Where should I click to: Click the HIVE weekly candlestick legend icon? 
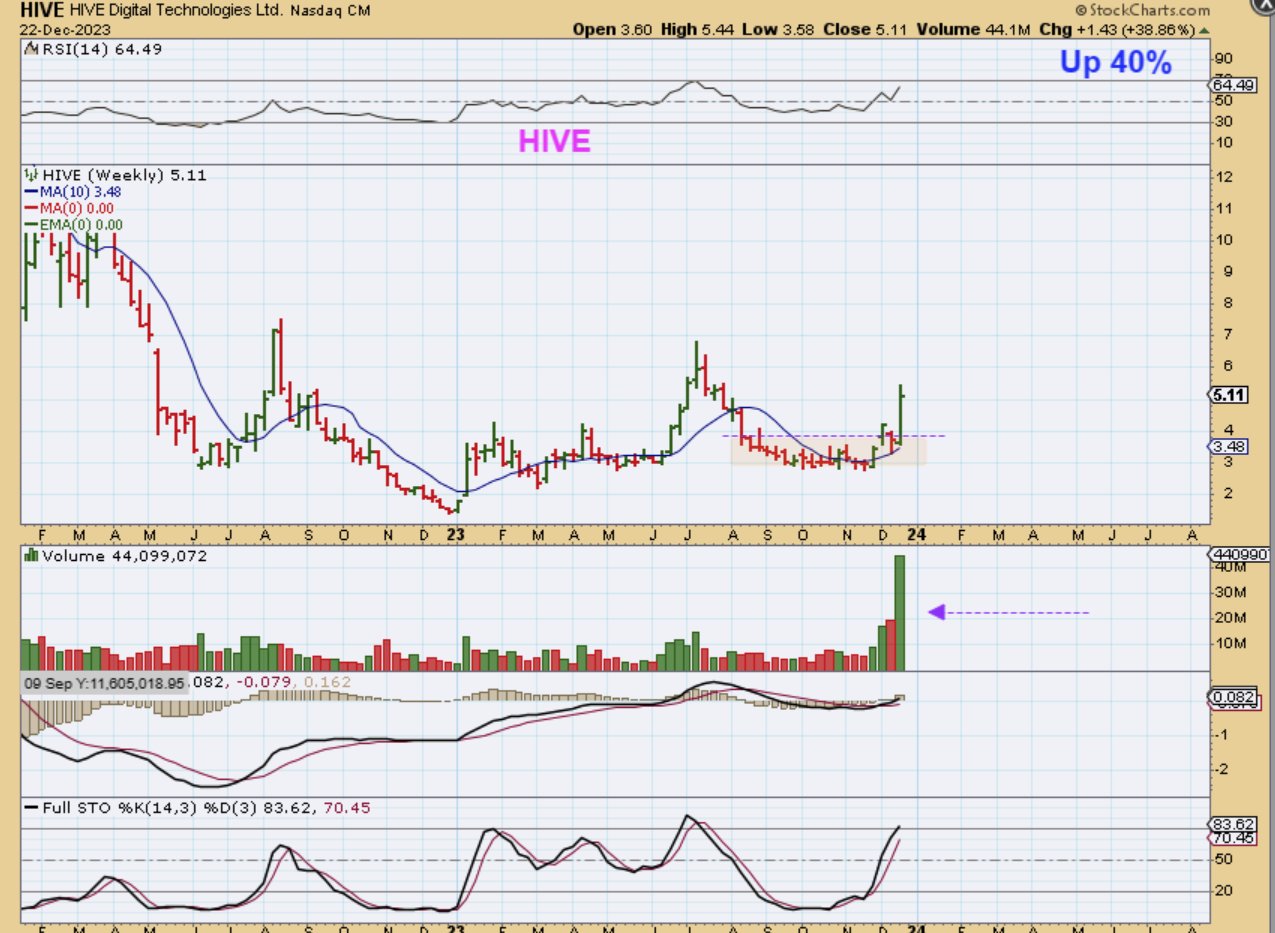point(31,175)
